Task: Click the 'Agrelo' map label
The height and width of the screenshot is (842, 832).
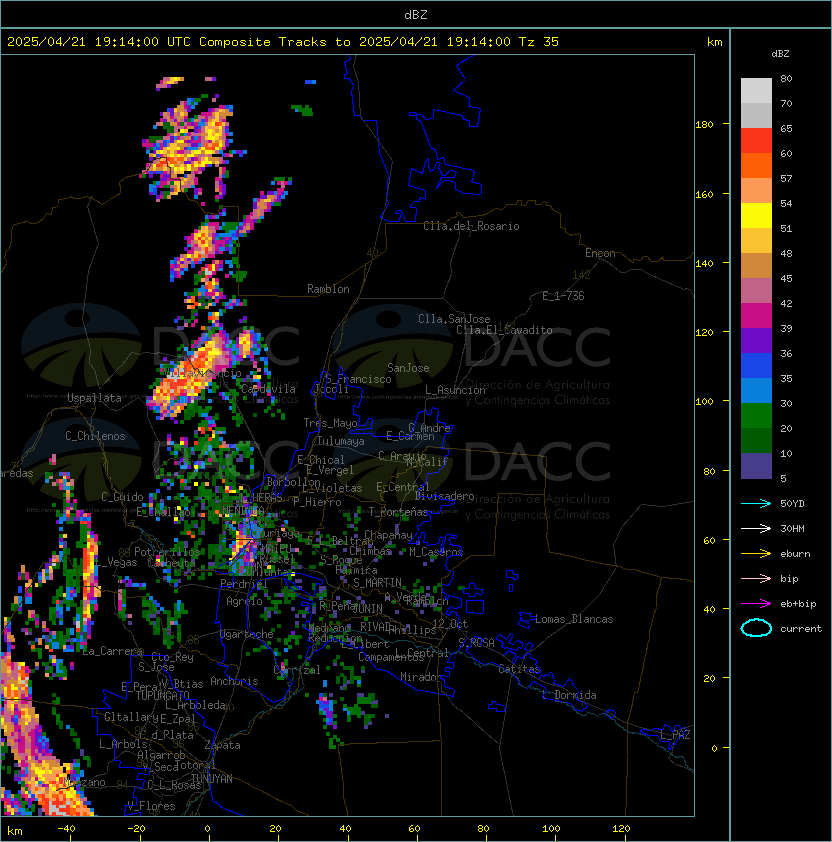Action: [x=244, y=601]
